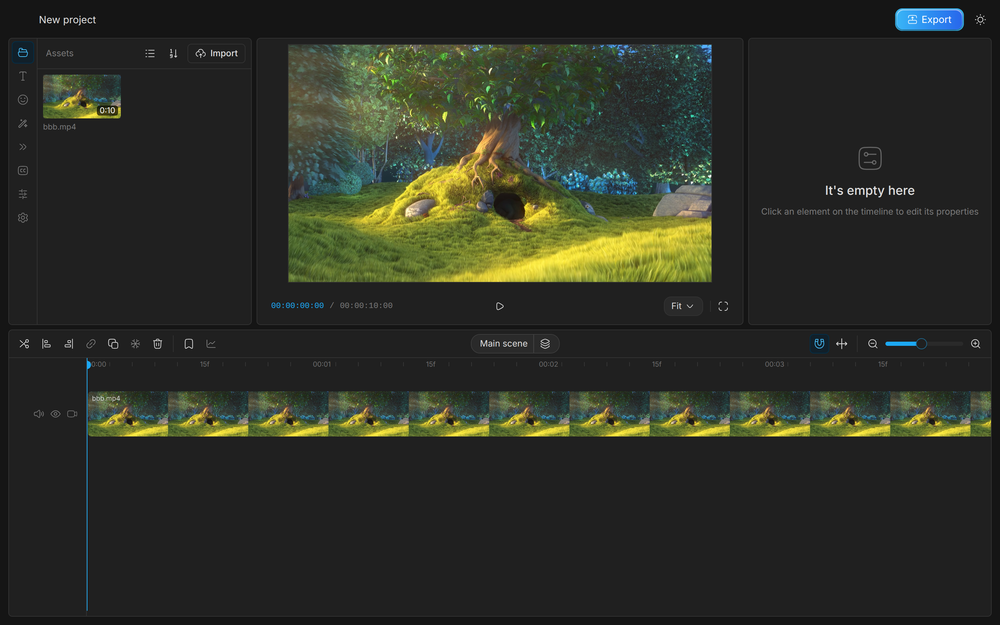
Task: Click the Export button
Action: 929,20
